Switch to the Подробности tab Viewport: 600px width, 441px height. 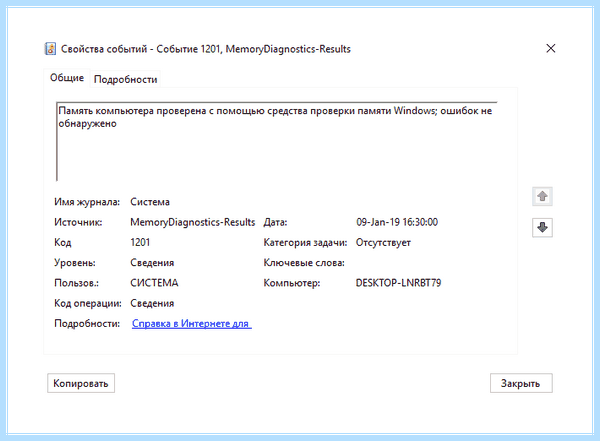[x=126, y=79]
